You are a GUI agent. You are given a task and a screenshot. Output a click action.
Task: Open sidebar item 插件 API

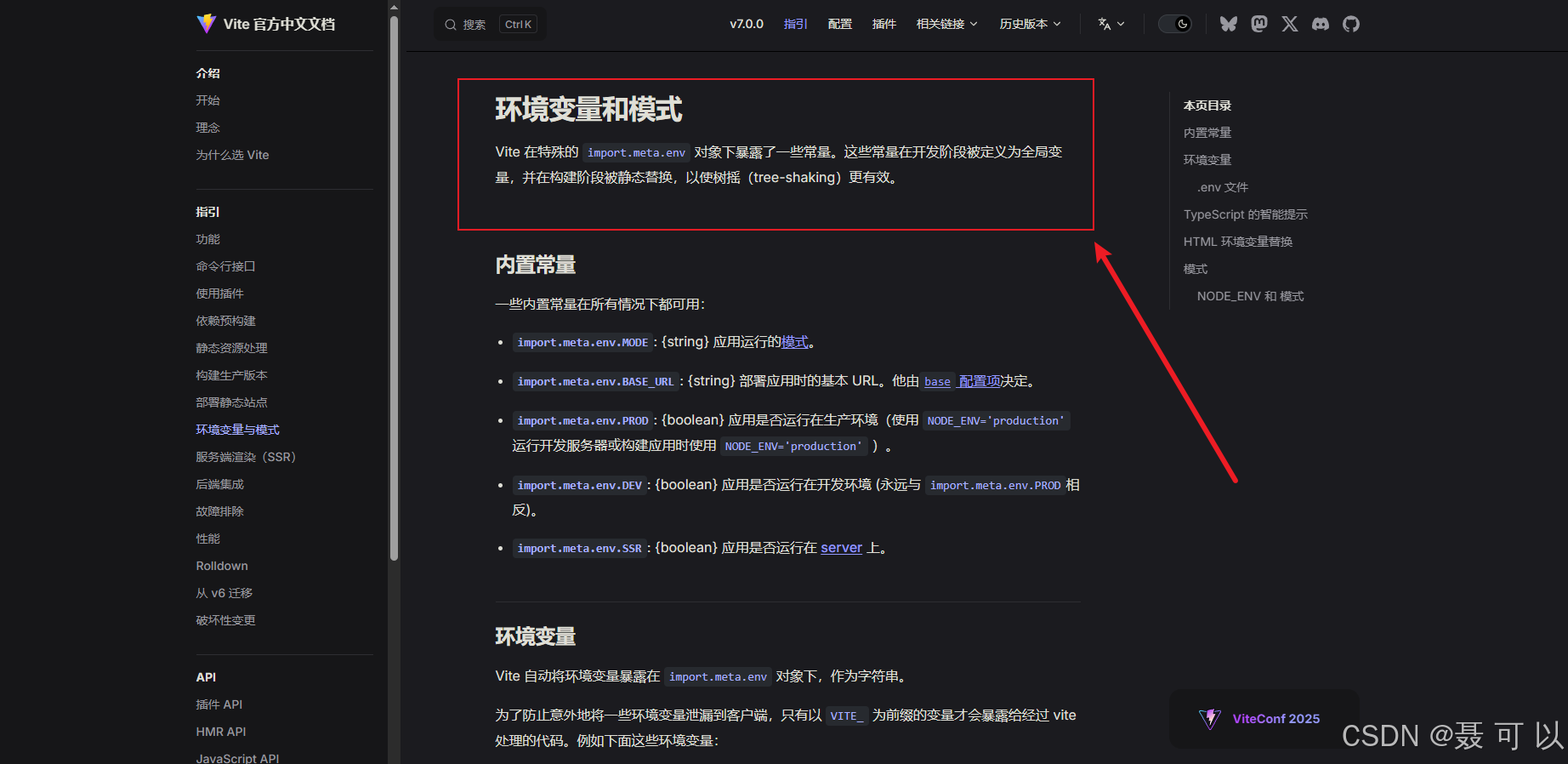[219, 704]
